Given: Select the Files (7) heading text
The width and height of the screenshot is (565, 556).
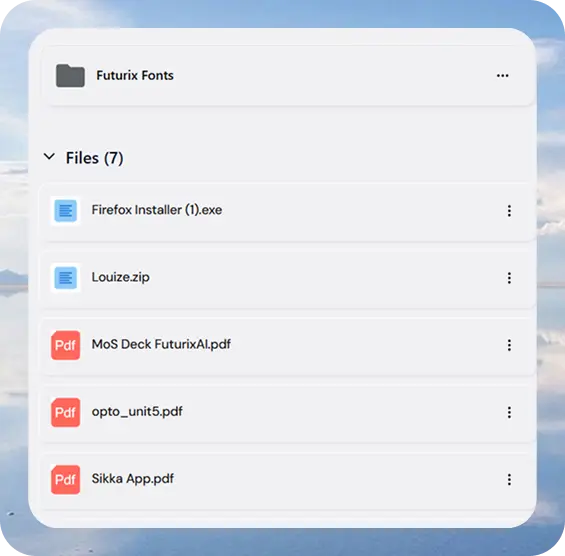Looking at the screenshot, I should pyautogui.click(x=94, y=158).
